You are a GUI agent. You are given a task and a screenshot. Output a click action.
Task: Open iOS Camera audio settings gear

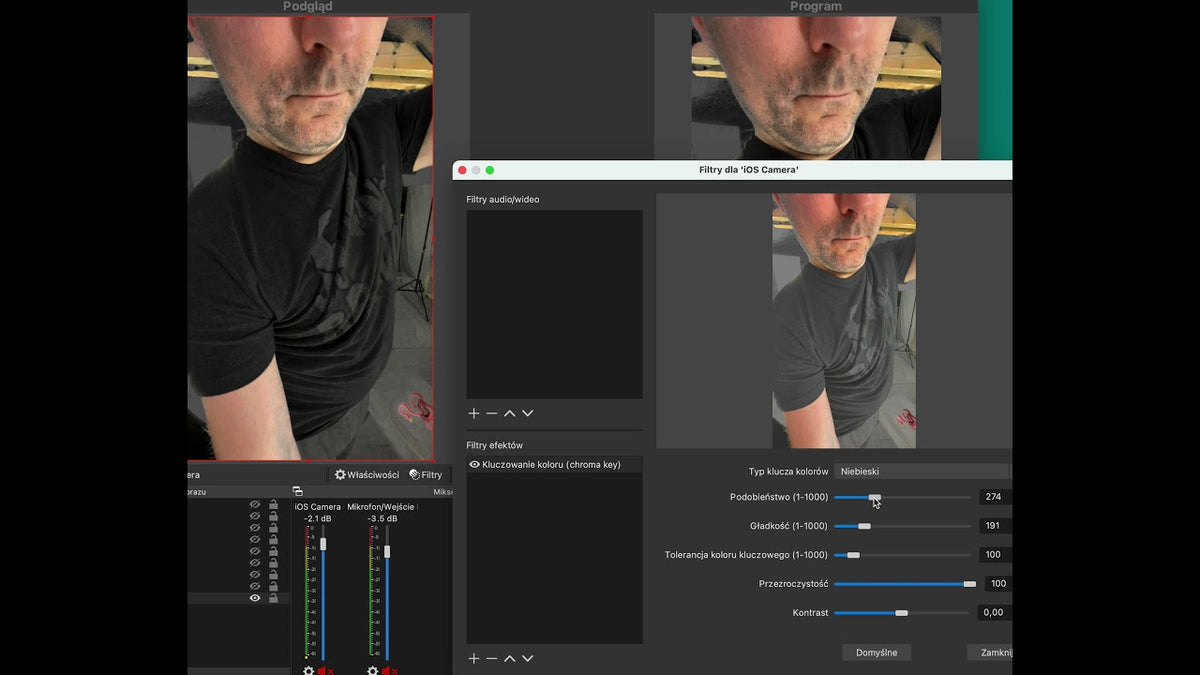(x=309, y=671)
